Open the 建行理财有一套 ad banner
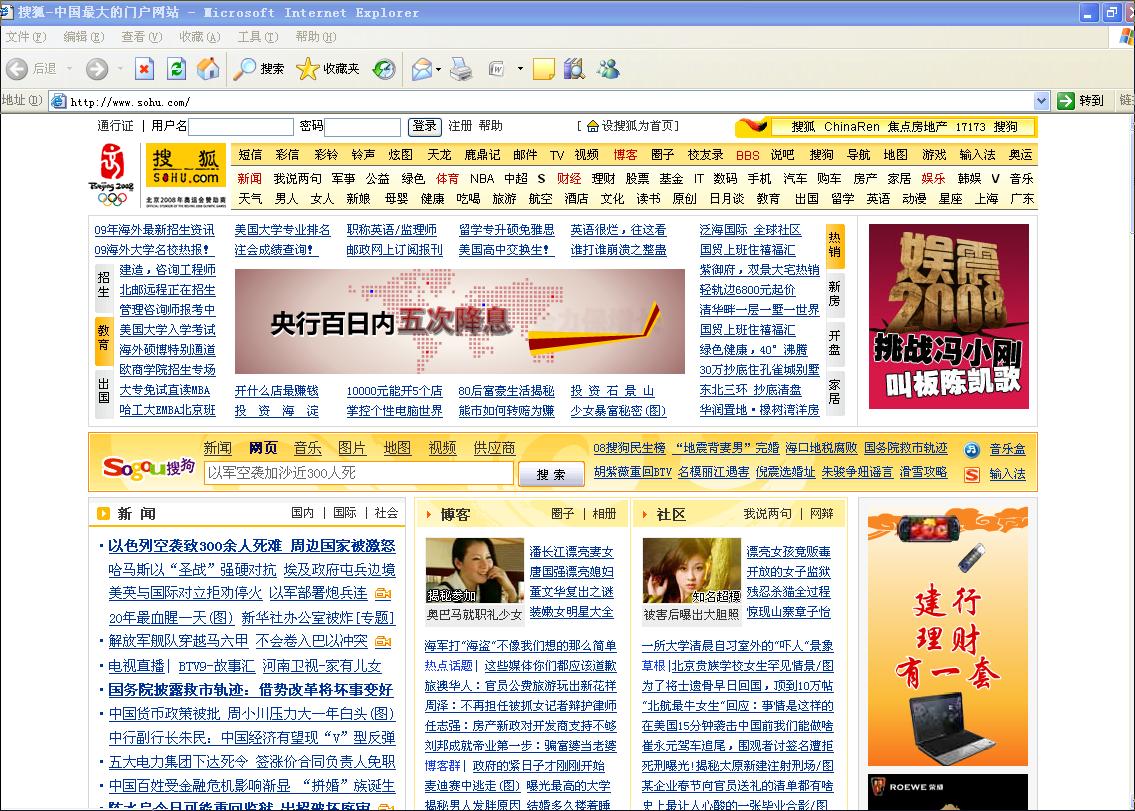1135x811 pixels. point(948,636)
